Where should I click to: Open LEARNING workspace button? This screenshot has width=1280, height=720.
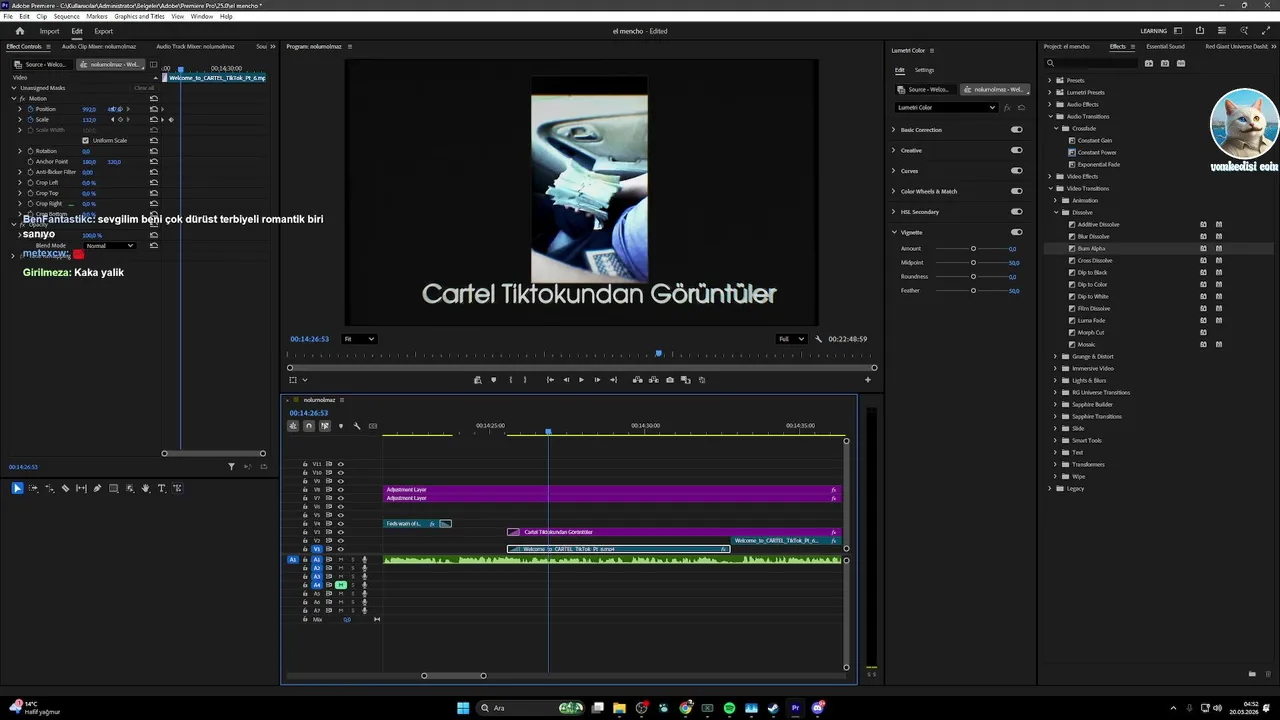[1153, 31]
